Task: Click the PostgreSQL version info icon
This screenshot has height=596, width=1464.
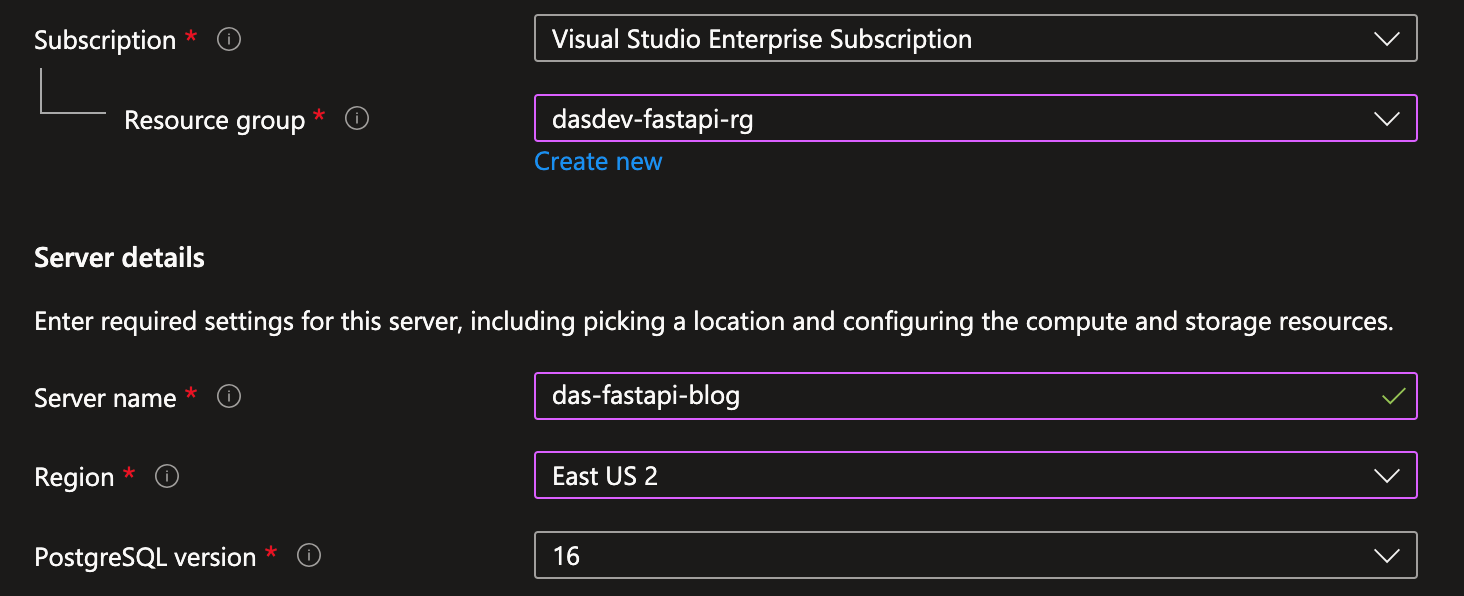Action: click(x=309, y=557)
